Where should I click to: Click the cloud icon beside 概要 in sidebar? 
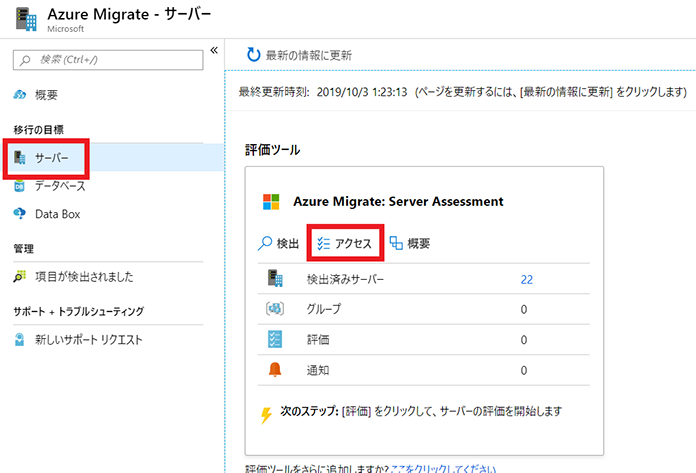[20, 95]
